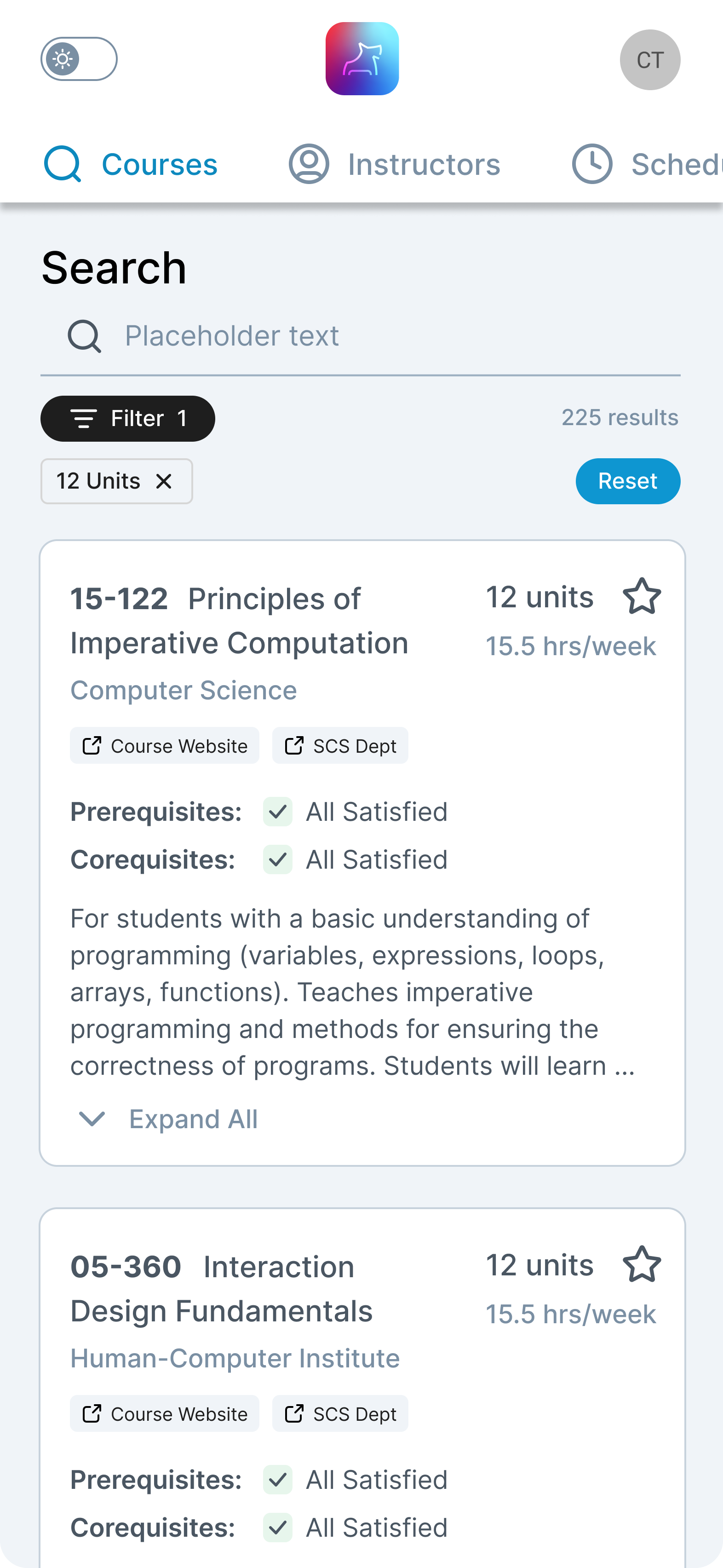The height and width of the screenshot is (1568, 723).
Task: Toggle the light/dark theme switch
Action: [79, 59]
